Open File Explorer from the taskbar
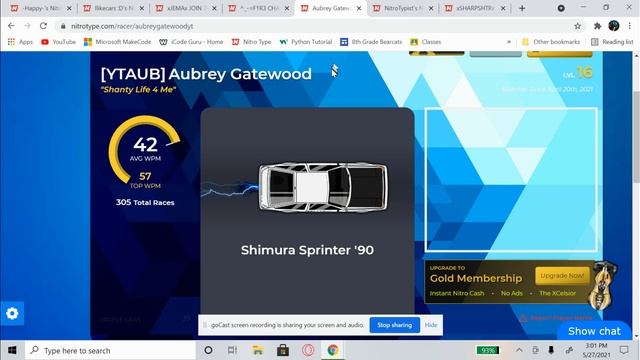This screenshot has height=360, width=640. pos(258,350)
